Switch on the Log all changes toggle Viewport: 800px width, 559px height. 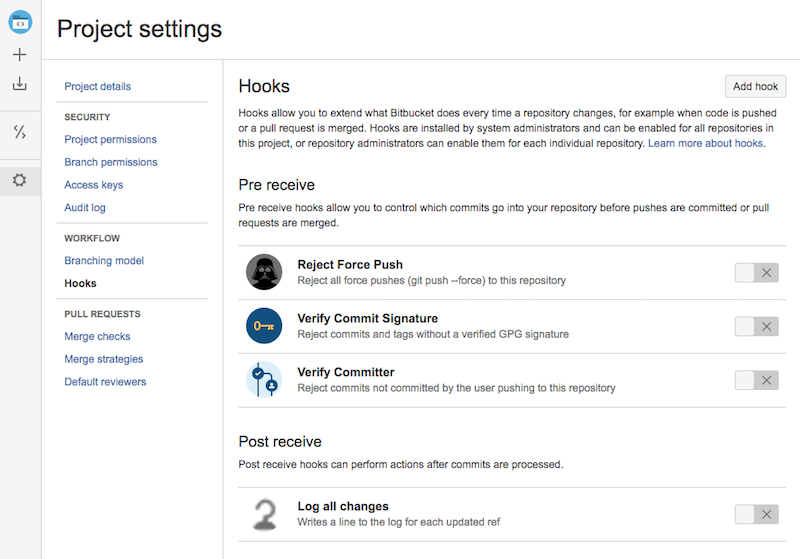pyautogui.click(x=757, y=514)
